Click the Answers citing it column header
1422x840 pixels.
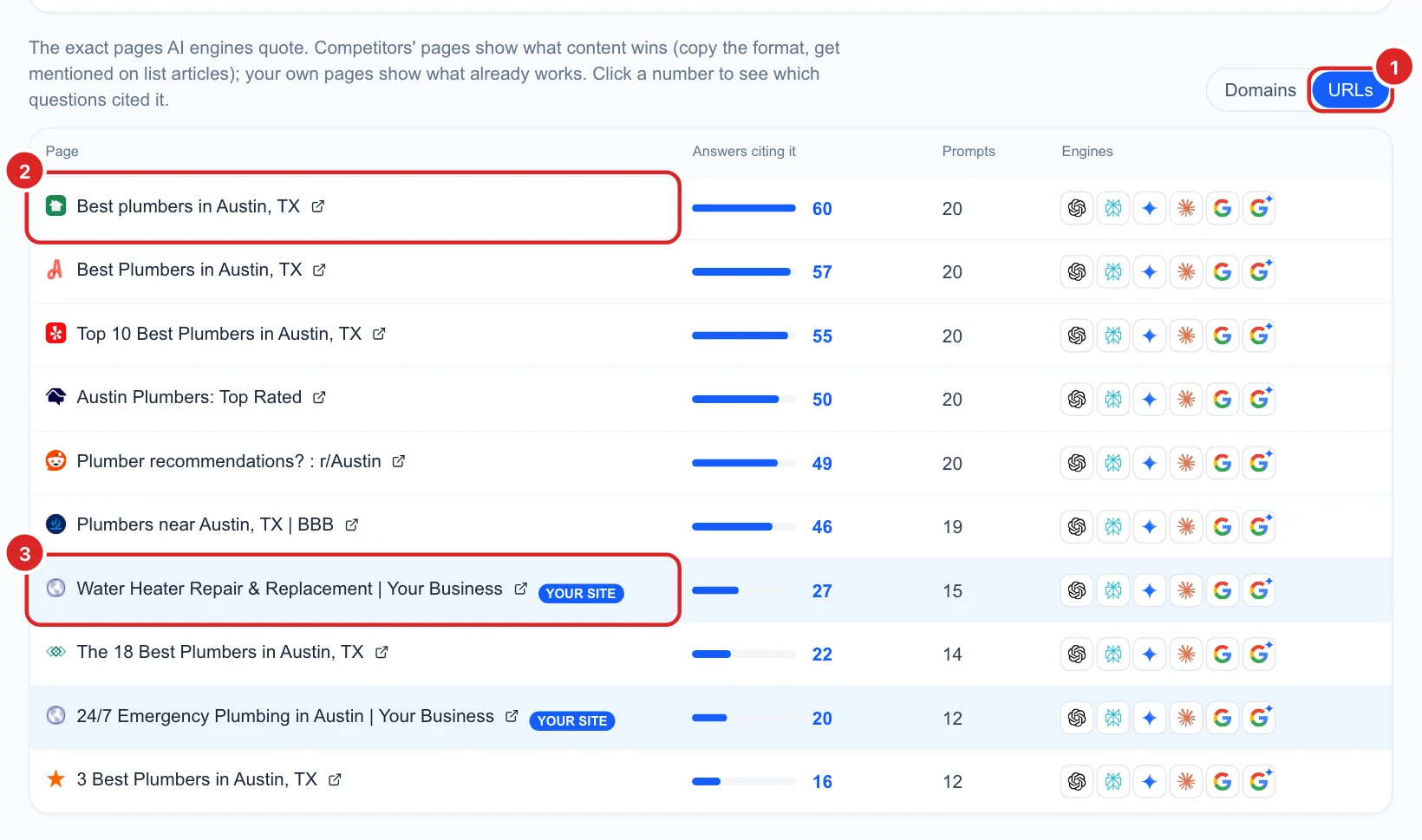click(744, 151)
